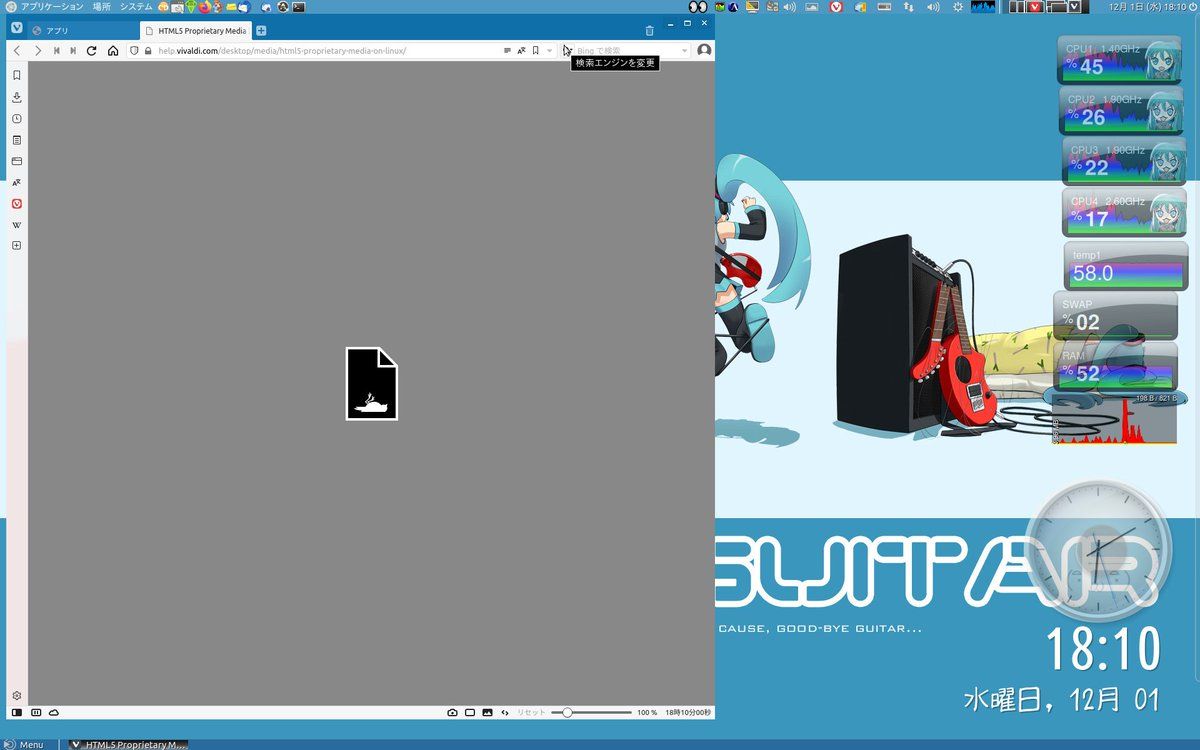Toggle tab tiling in status bar
Viewport: 1200px width, 750px height.
[36, 712]
